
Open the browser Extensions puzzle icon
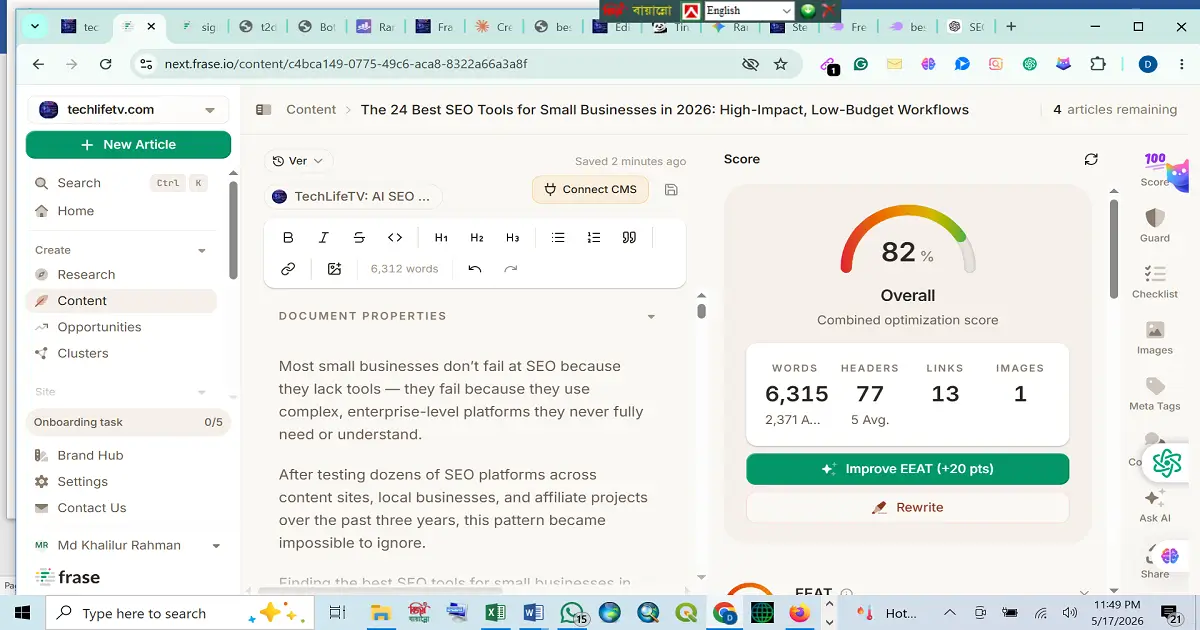1098,64
